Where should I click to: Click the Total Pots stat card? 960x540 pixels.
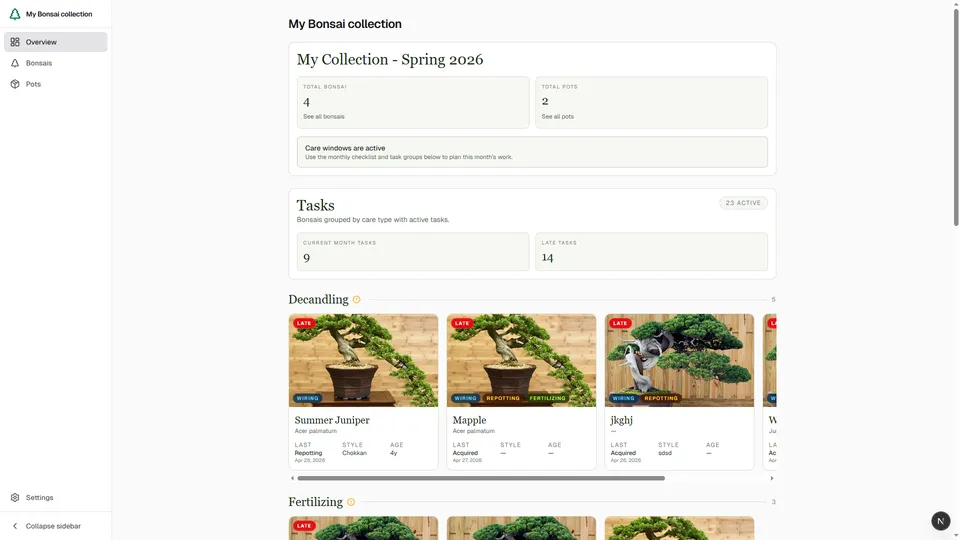click(651, 102)
